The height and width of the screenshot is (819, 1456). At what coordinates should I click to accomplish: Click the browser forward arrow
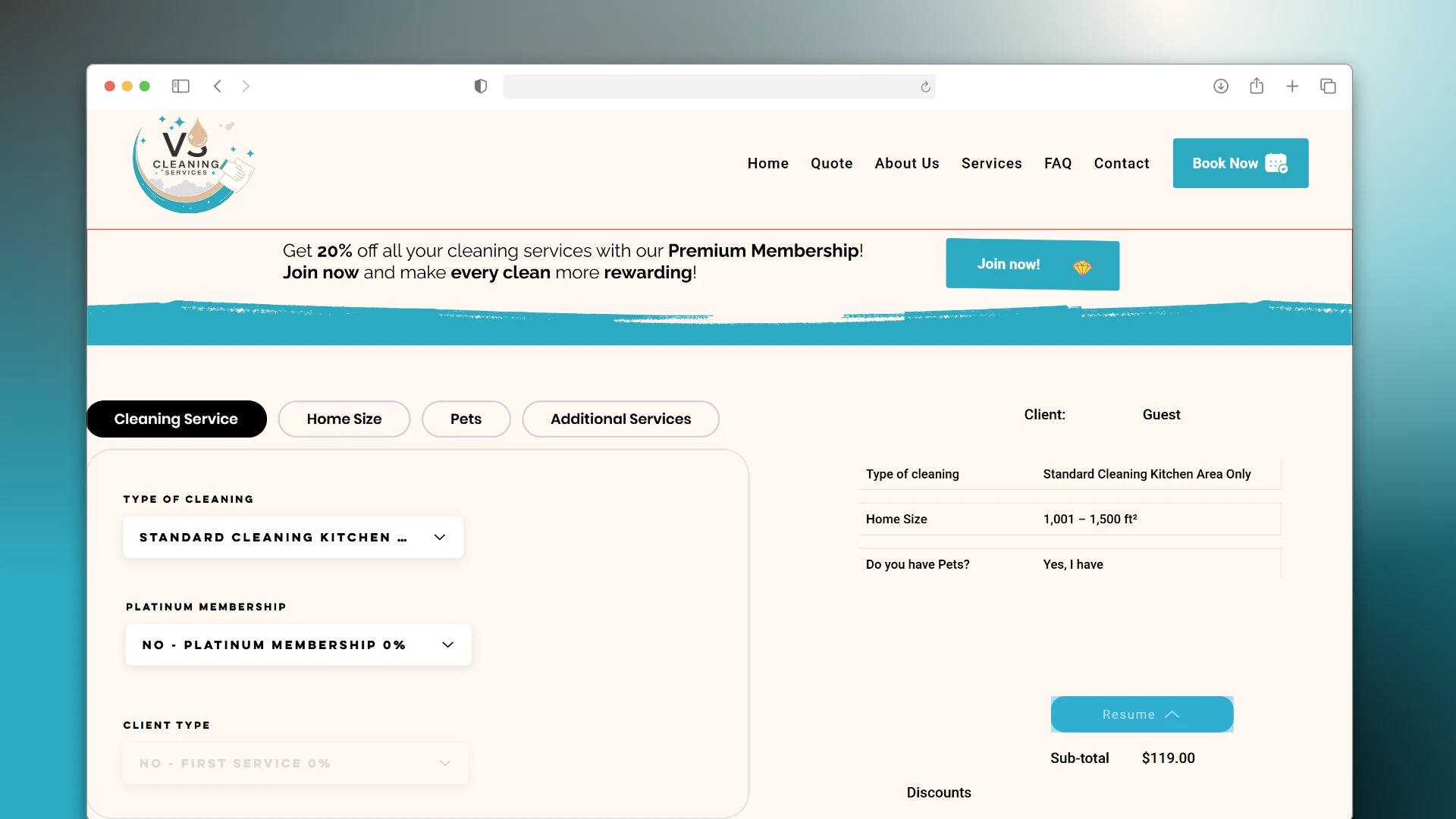point(246,86)
